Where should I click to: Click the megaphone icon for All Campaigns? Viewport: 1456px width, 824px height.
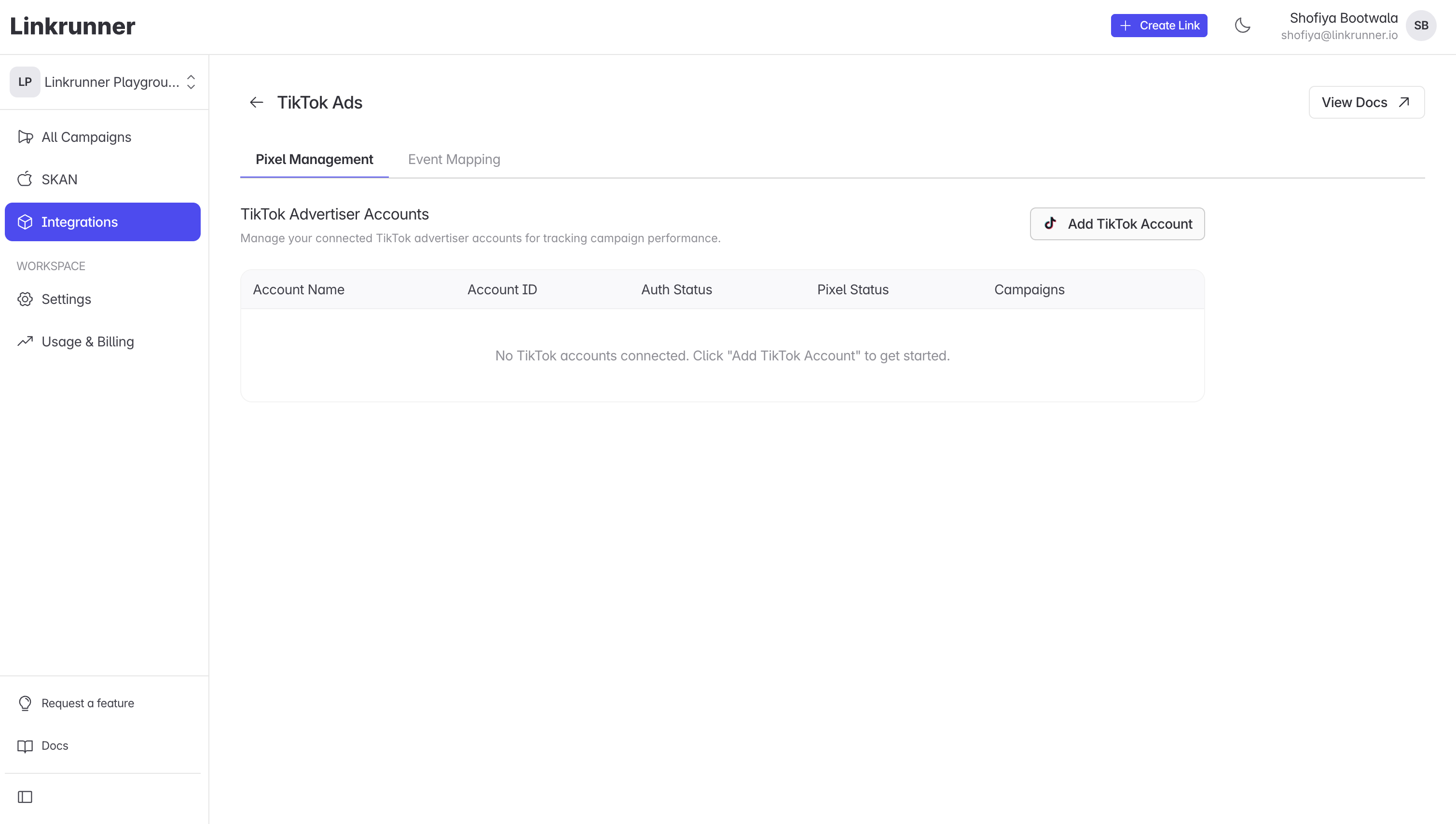click(x=25, y=137)
